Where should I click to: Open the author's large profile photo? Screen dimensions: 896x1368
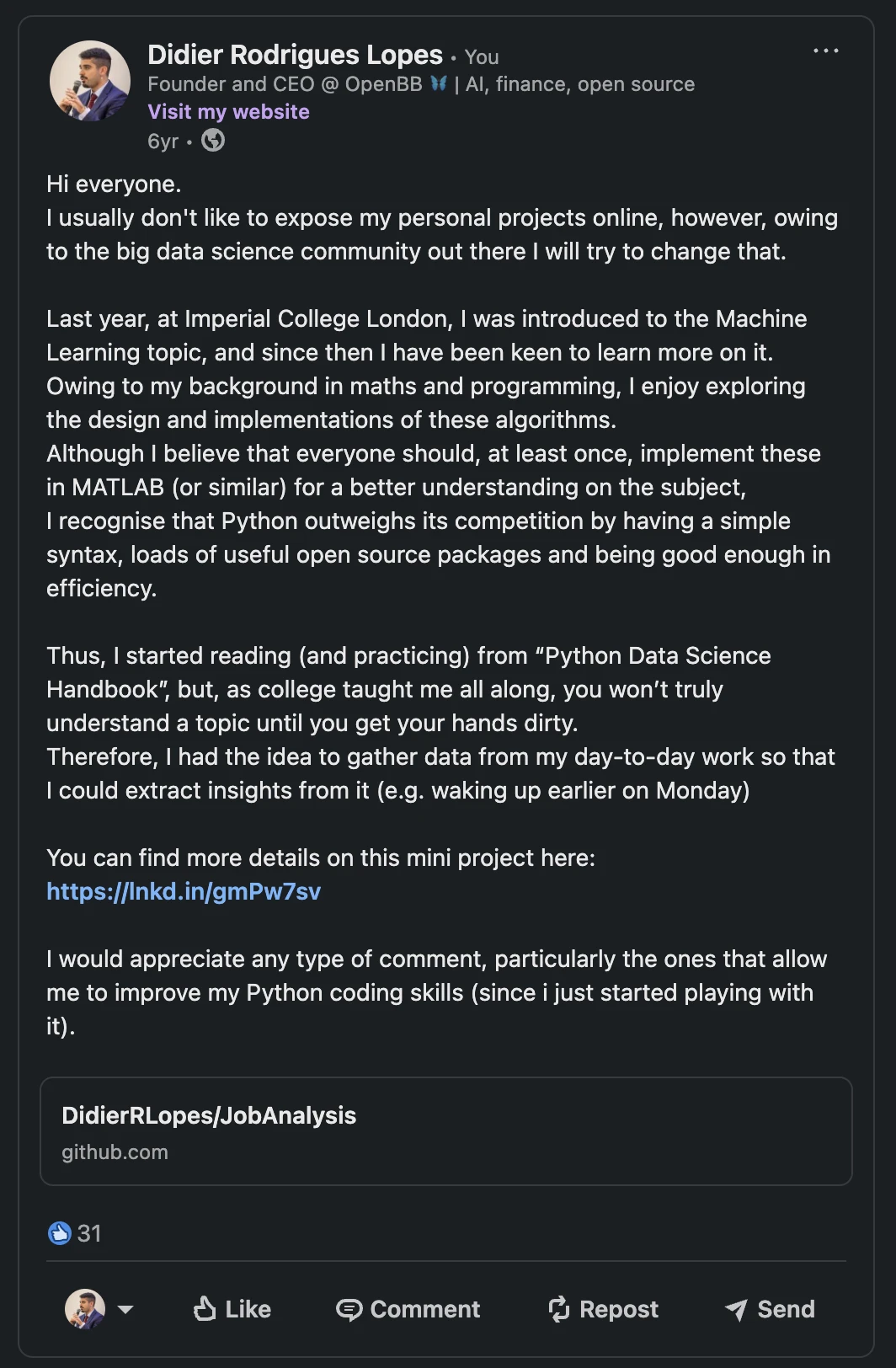click(x=90, y=81)
